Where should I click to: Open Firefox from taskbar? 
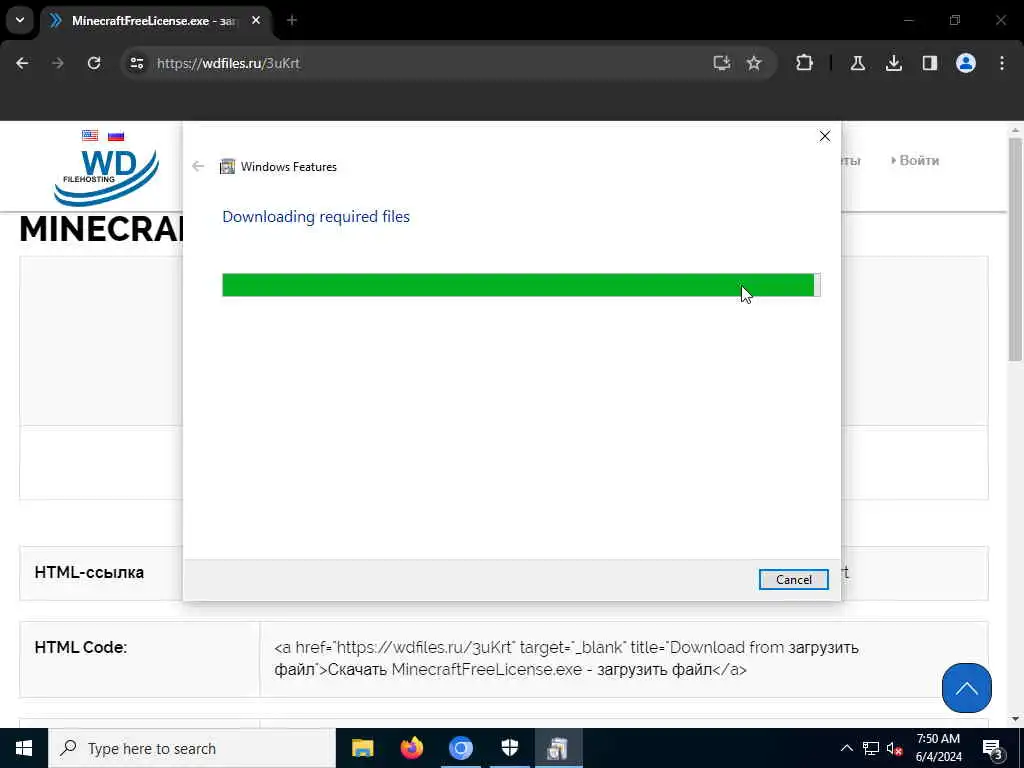click(411, 748)
